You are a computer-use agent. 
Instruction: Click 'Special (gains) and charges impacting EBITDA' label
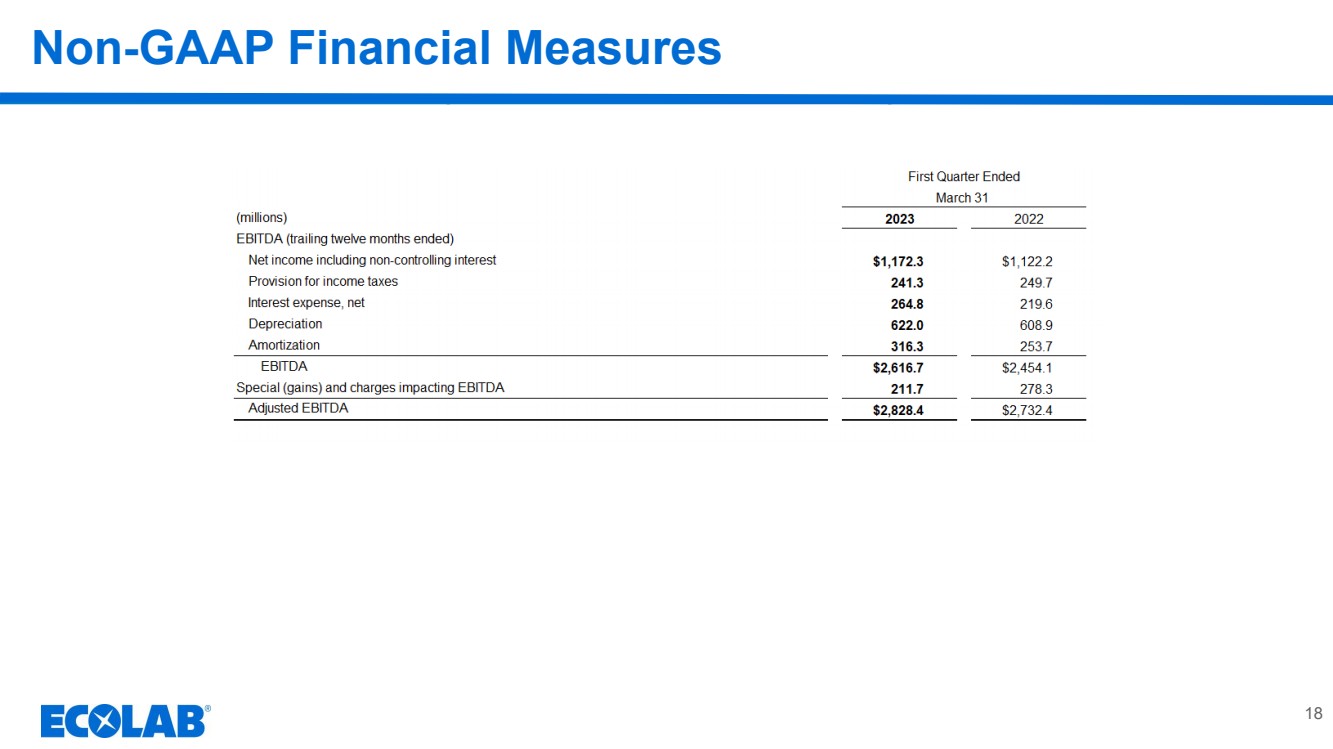click(370, 387)
